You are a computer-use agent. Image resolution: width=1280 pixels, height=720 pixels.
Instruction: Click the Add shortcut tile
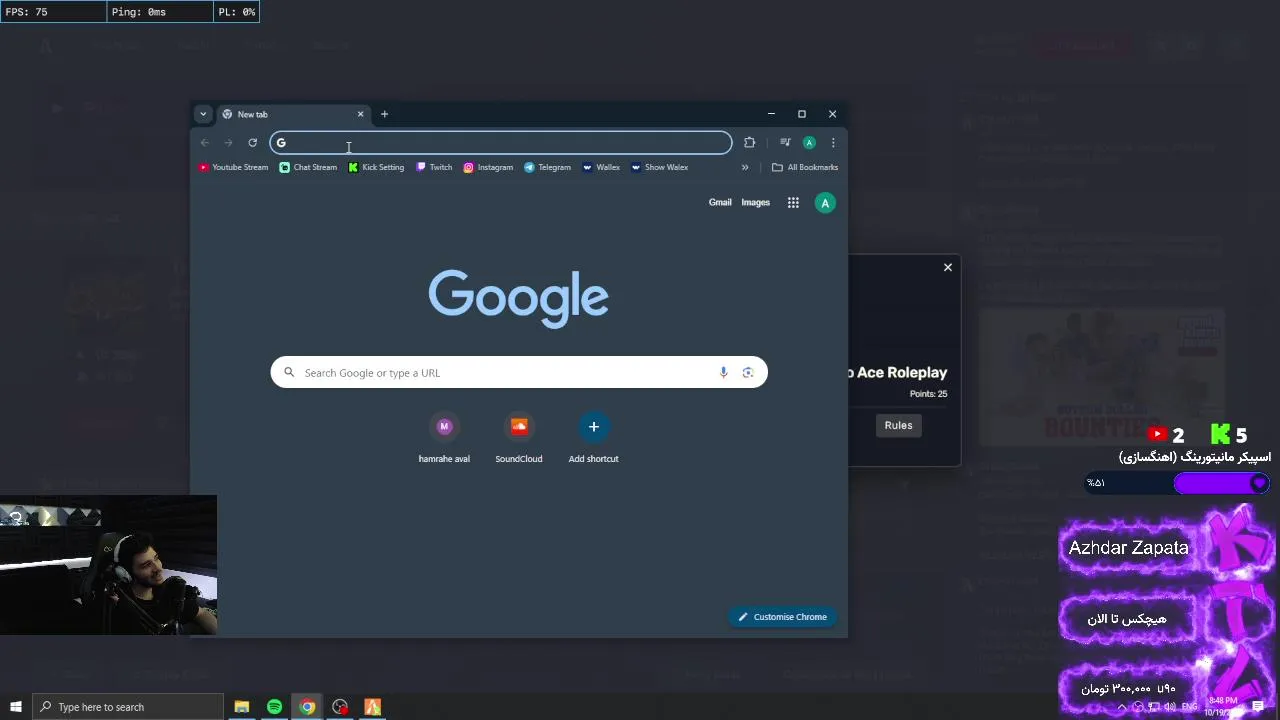[x=593, y=438]
